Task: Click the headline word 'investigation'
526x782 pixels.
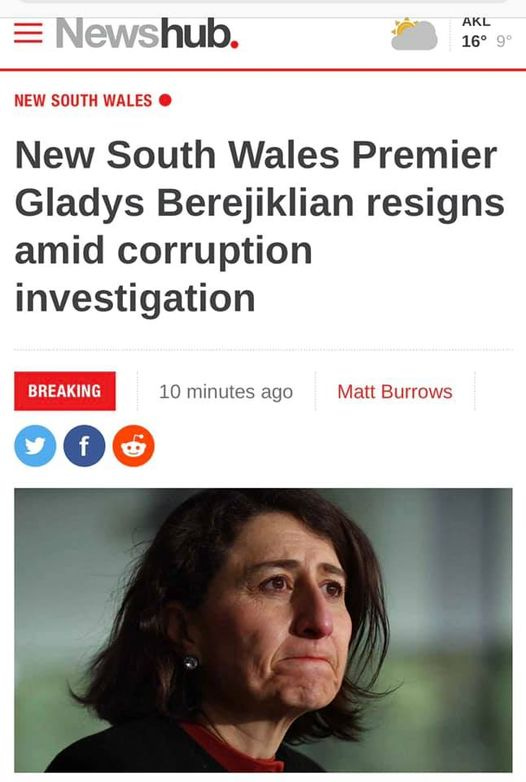Action: [x=135, y=298]
